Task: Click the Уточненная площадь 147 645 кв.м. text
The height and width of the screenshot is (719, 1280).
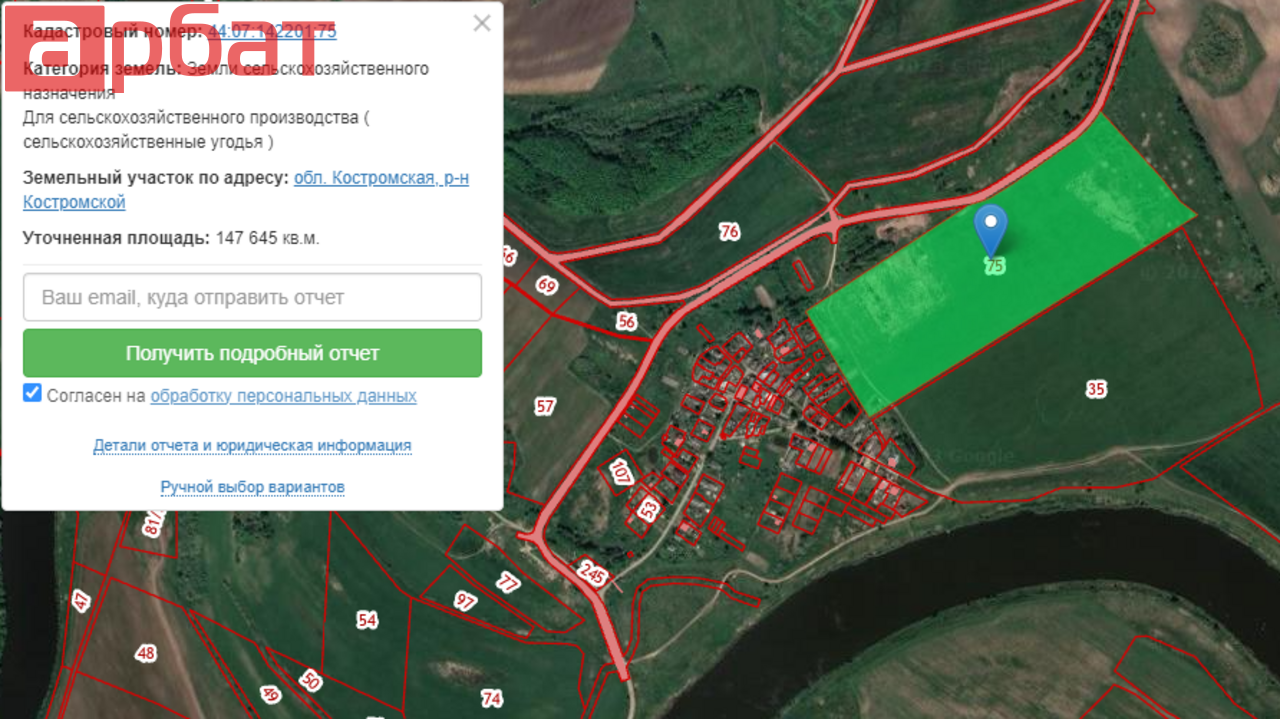Action: (171, 238)
